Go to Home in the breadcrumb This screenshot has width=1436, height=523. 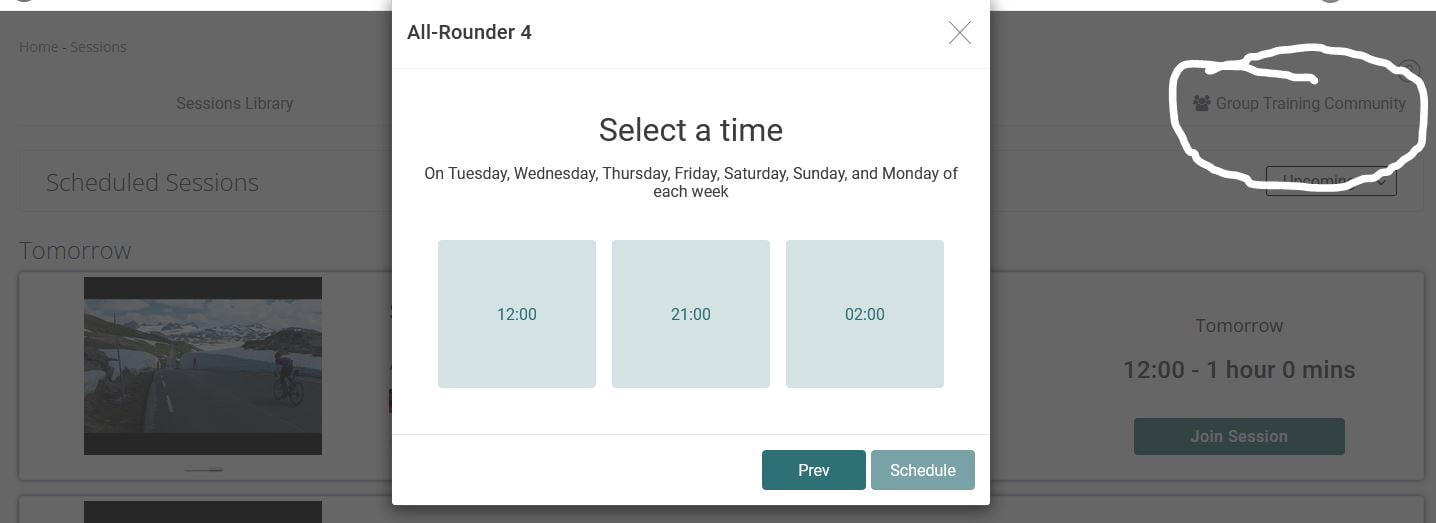(38, 47)
